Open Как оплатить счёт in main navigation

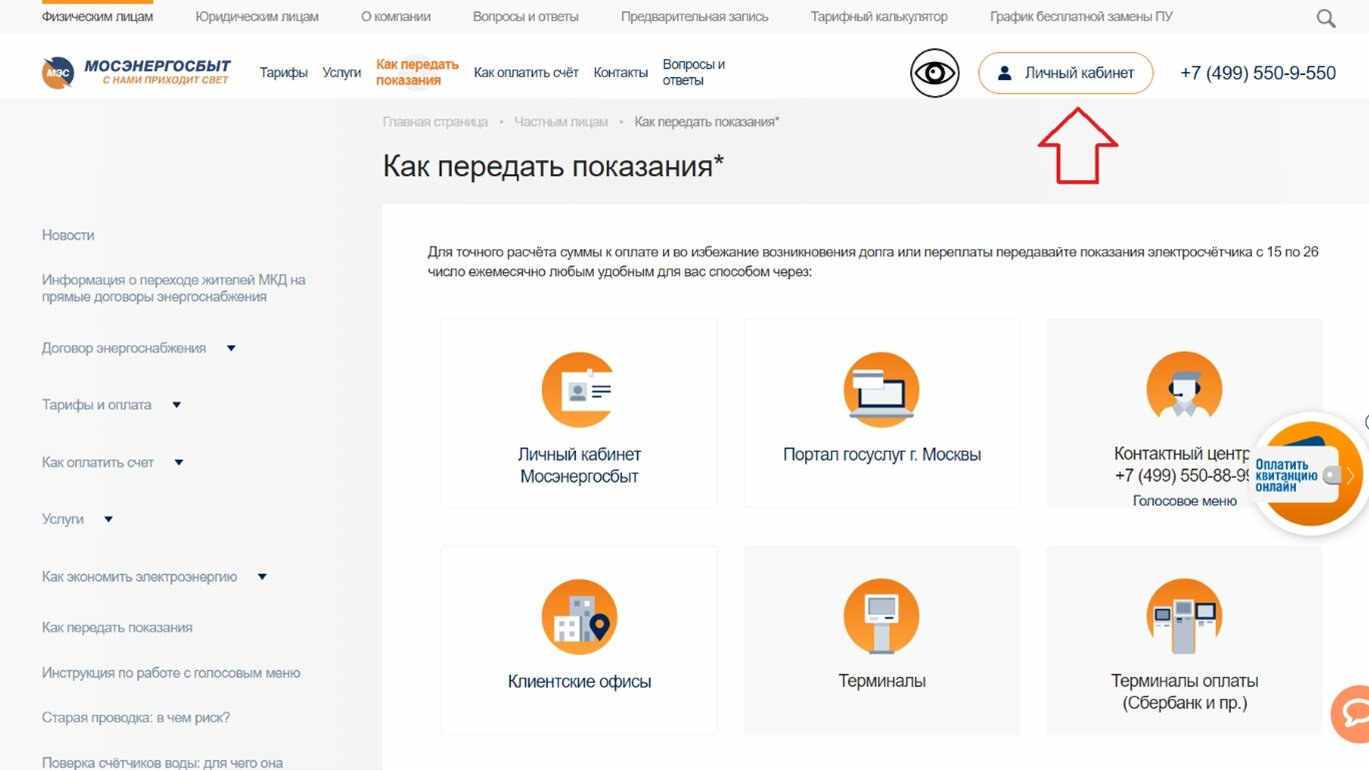[526, 72]
